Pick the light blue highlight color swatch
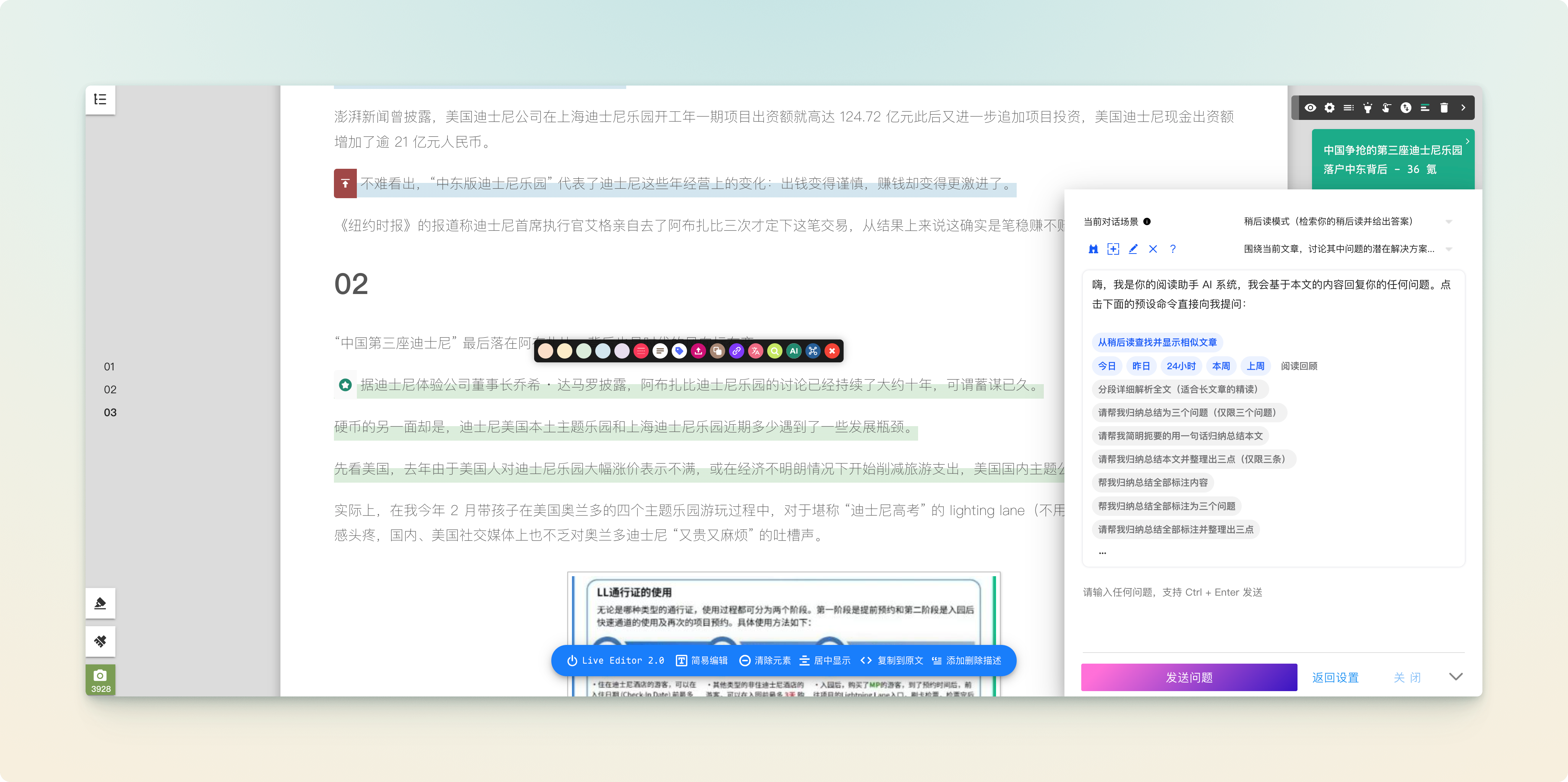The height and width of the screenshot is (782, 1568). coord(603,351)
